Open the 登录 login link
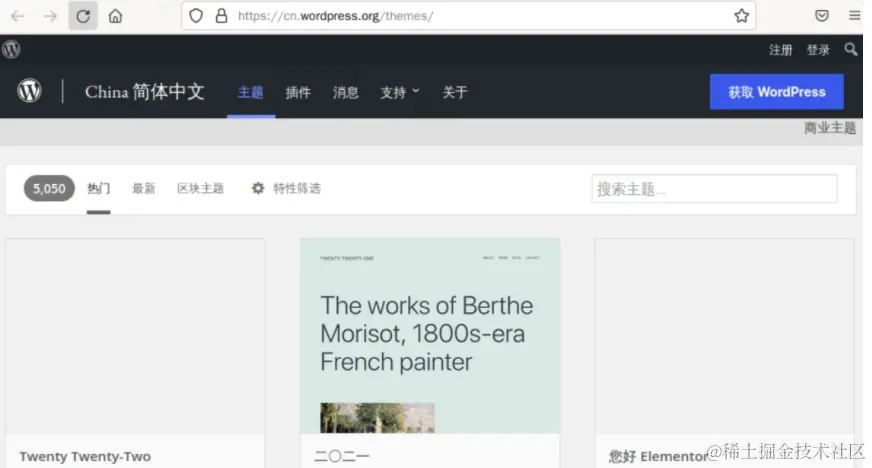This screenshot has width=872, height=468. (x=818, y=50)
